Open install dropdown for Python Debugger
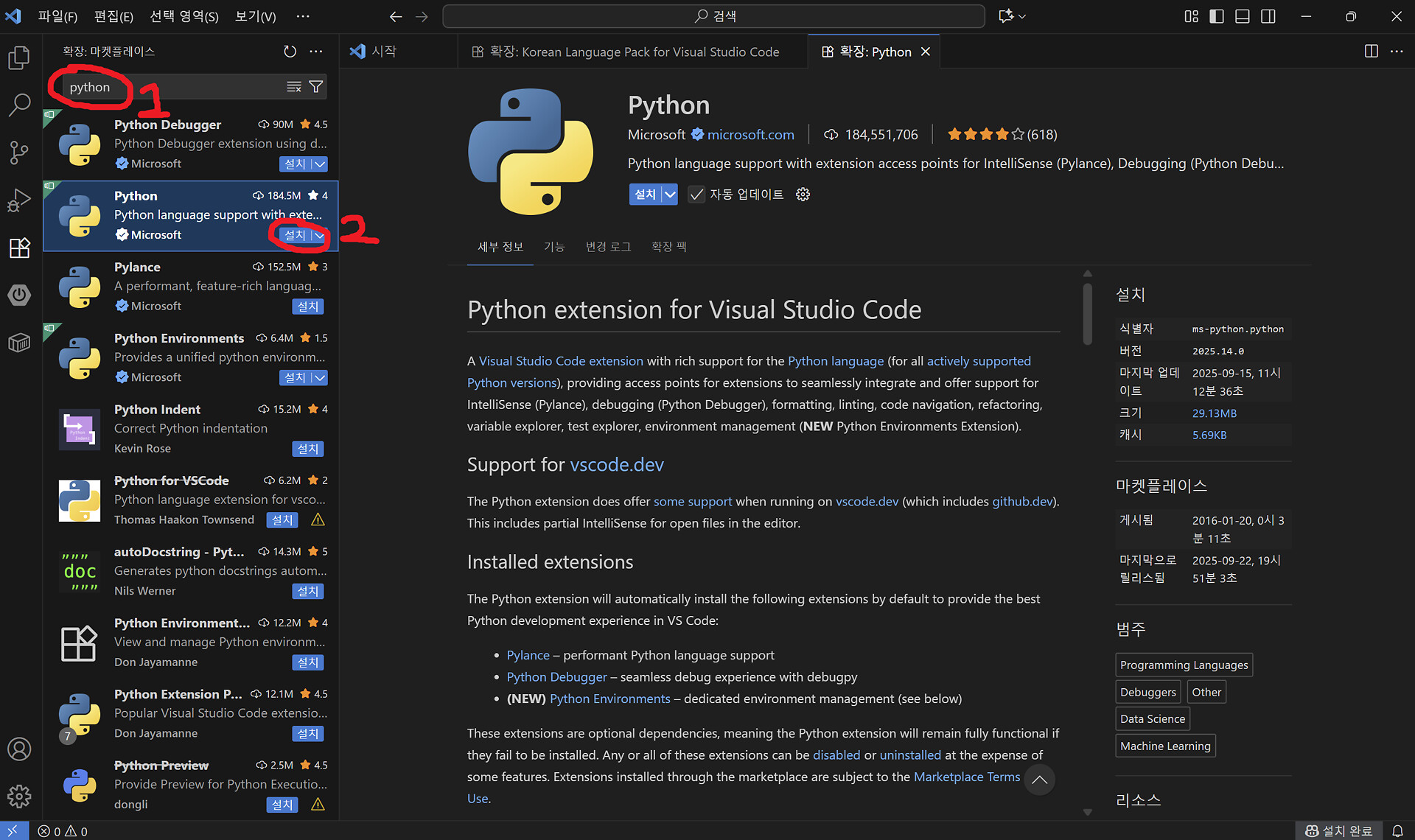The height and width of the screenshot is (840, 1415). coord(319,164)
